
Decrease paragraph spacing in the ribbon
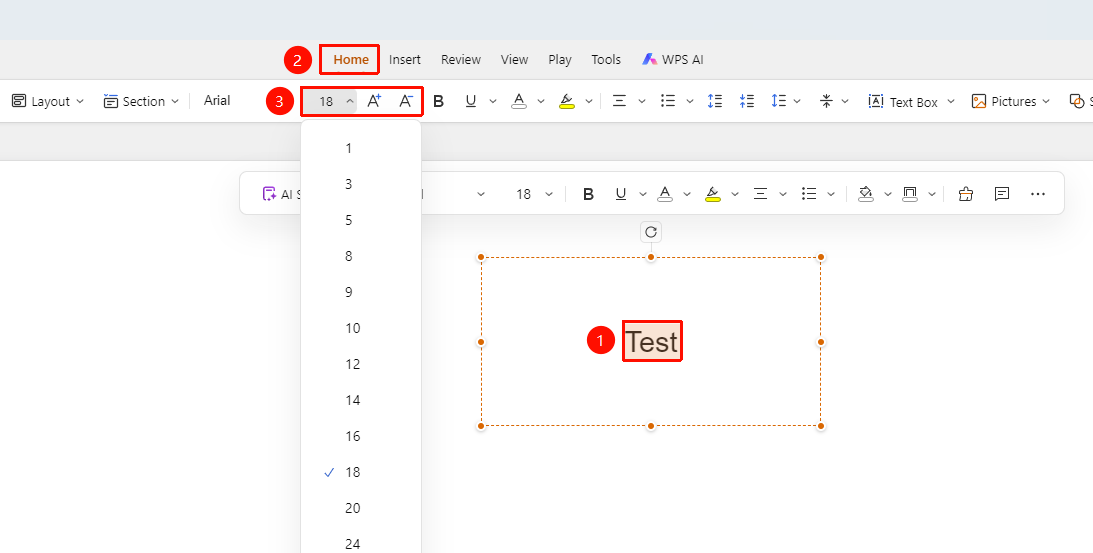tap(747, 101)
